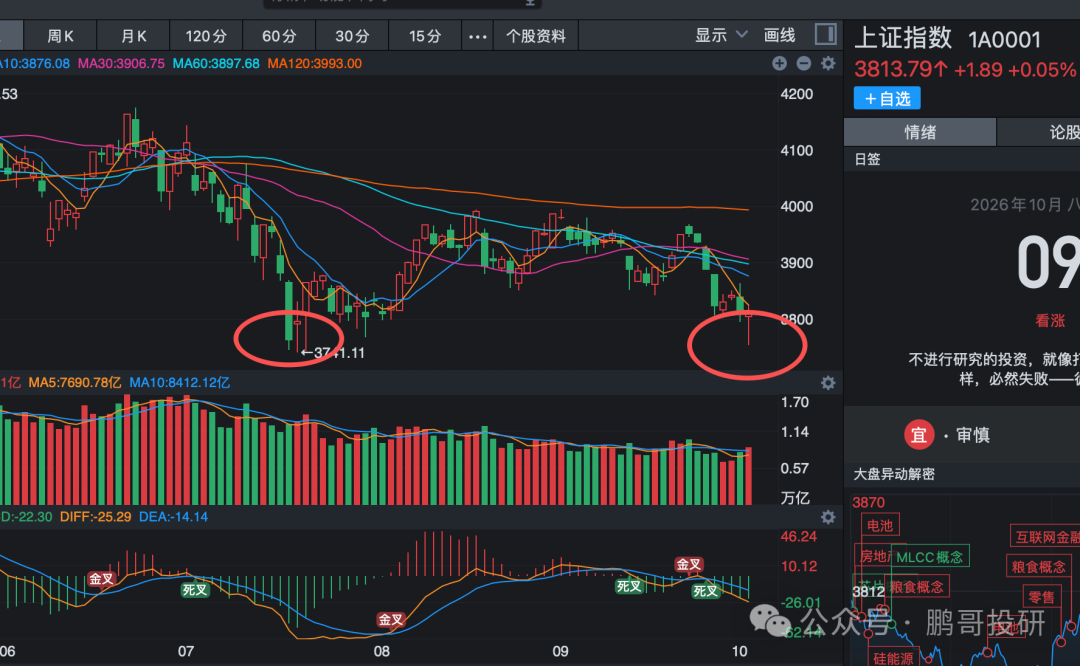The width and height of the screenshot is (1080, 666).
Task: Click the MA30:3906.75 indicator label
Action: 121,63
